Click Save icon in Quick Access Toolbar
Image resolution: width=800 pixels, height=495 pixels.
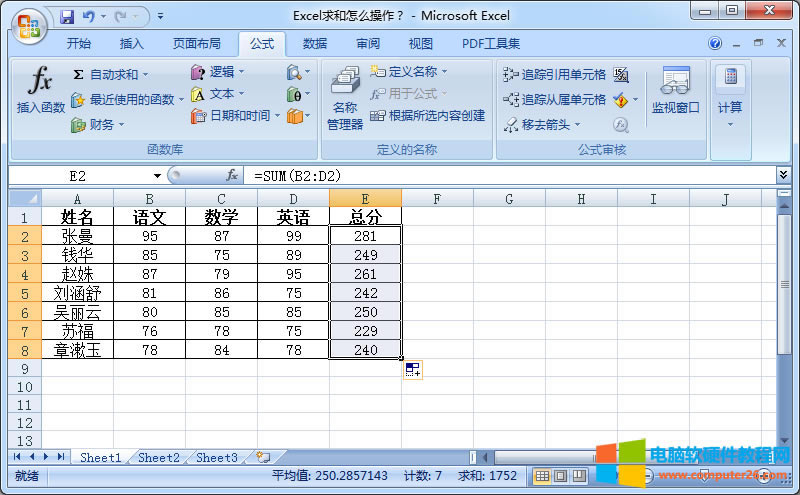point(67,17)
